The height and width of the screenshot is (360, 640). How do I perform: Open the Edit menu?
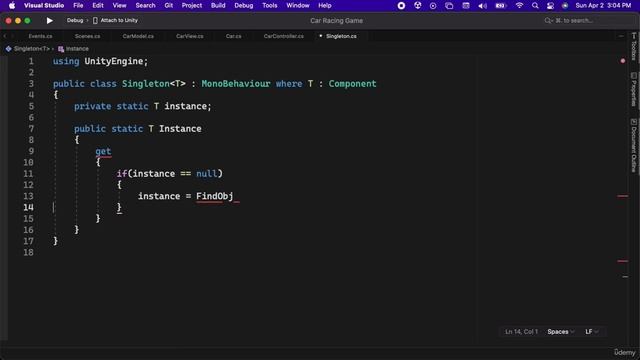(x=98, y=5)
